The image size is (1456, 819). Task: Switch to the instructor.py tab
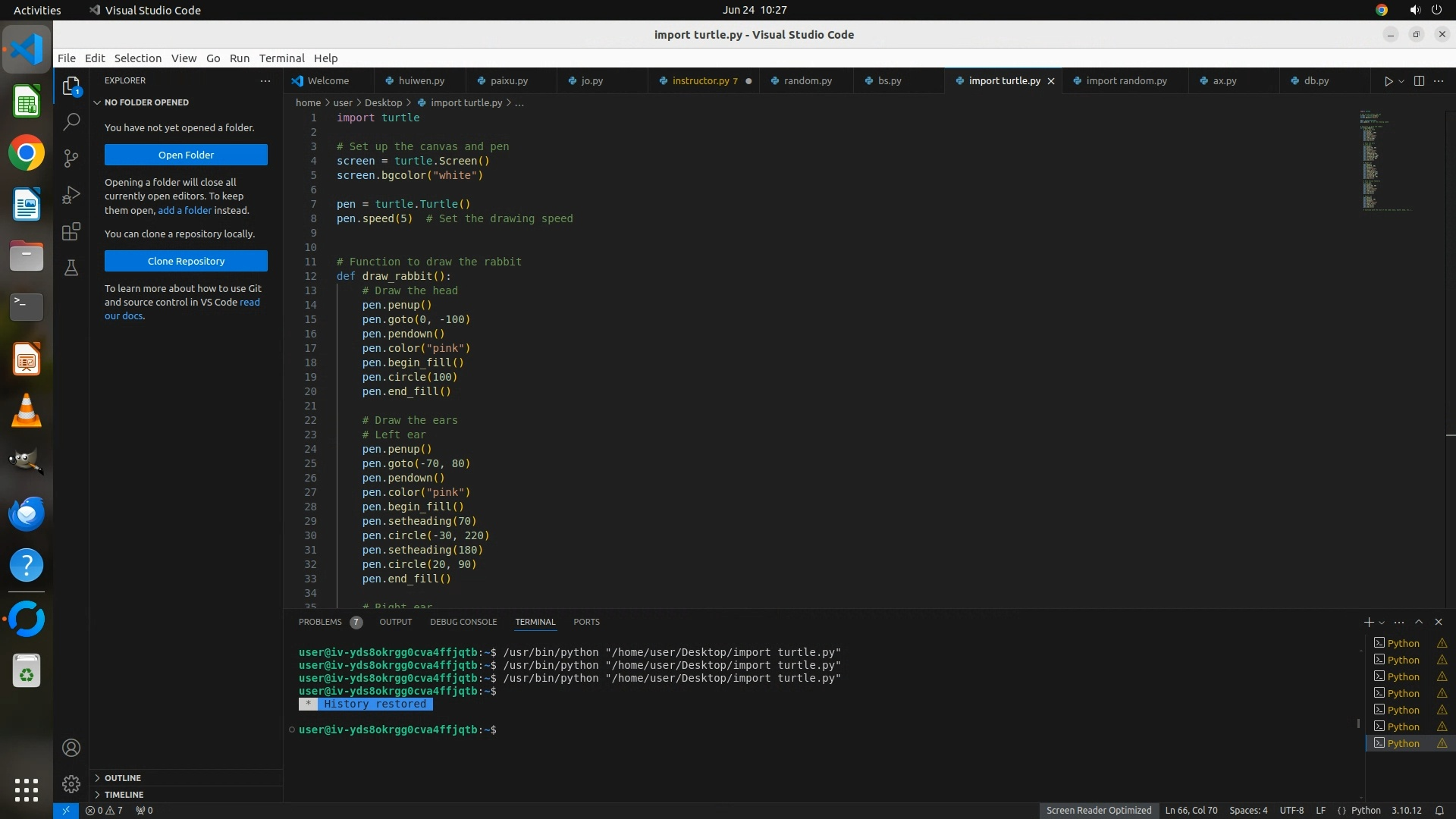point(700,81)
